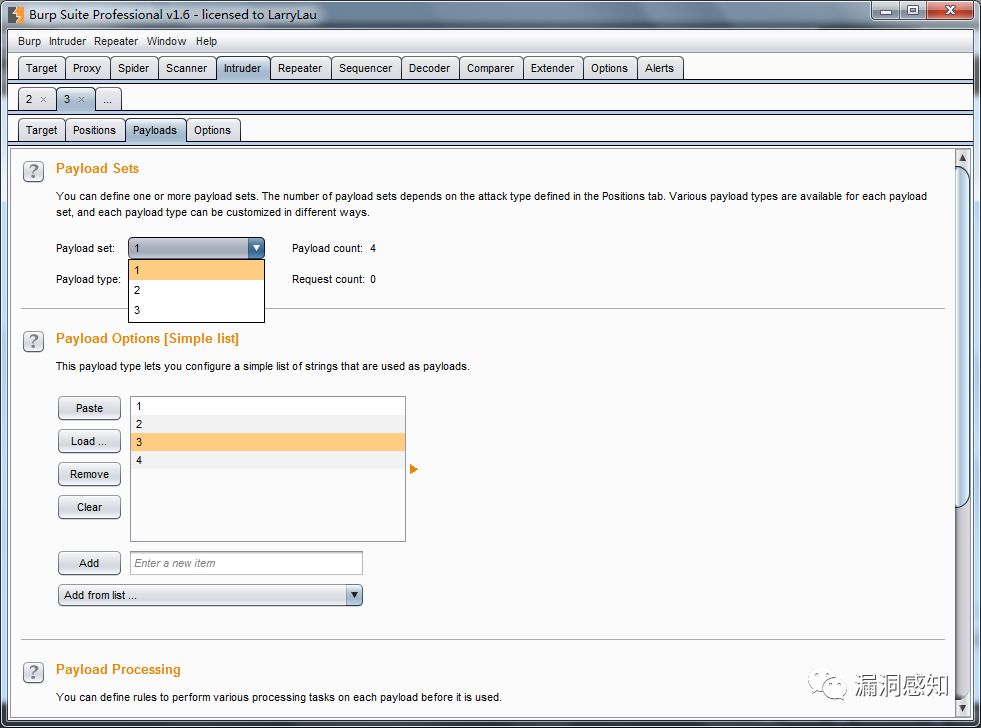This screenshot has width=981, height=728.
Task: Select highlighted payload item 3
Action: pos(268,442)
